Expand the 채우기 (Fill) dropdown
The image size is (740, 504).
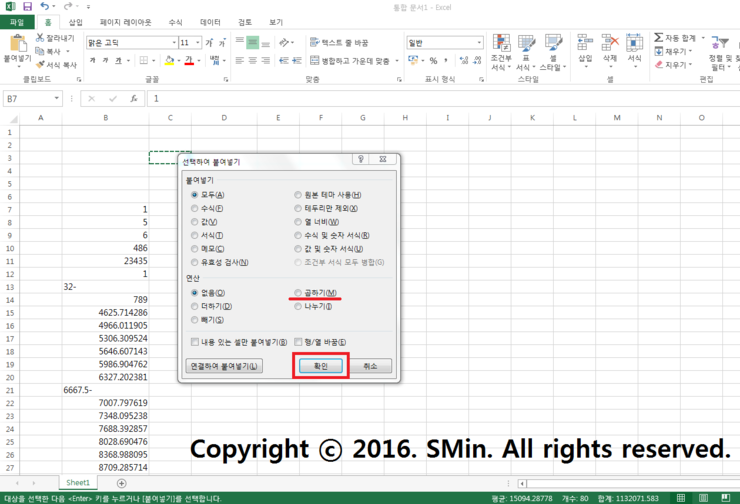tap(690, 51)
